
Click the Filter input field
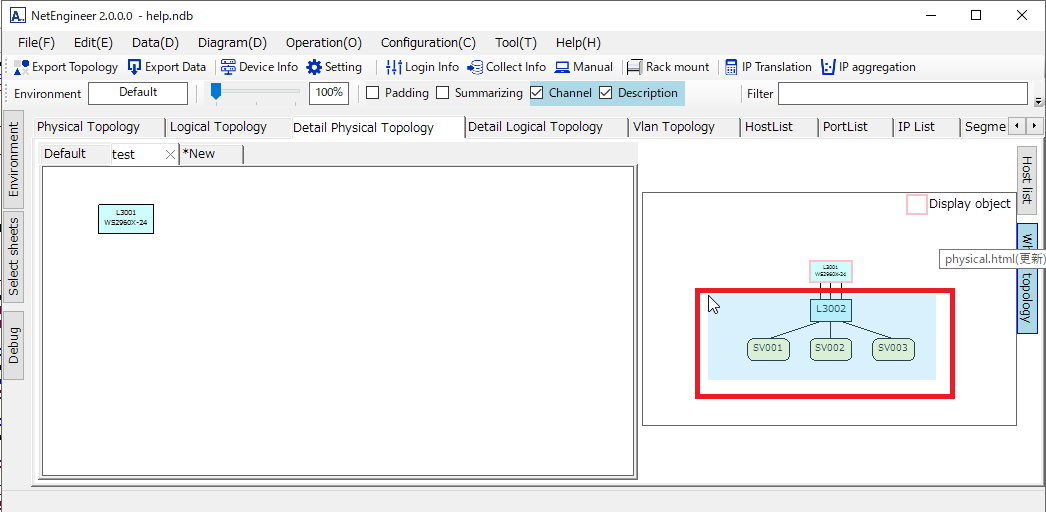[x=902, y=94]
